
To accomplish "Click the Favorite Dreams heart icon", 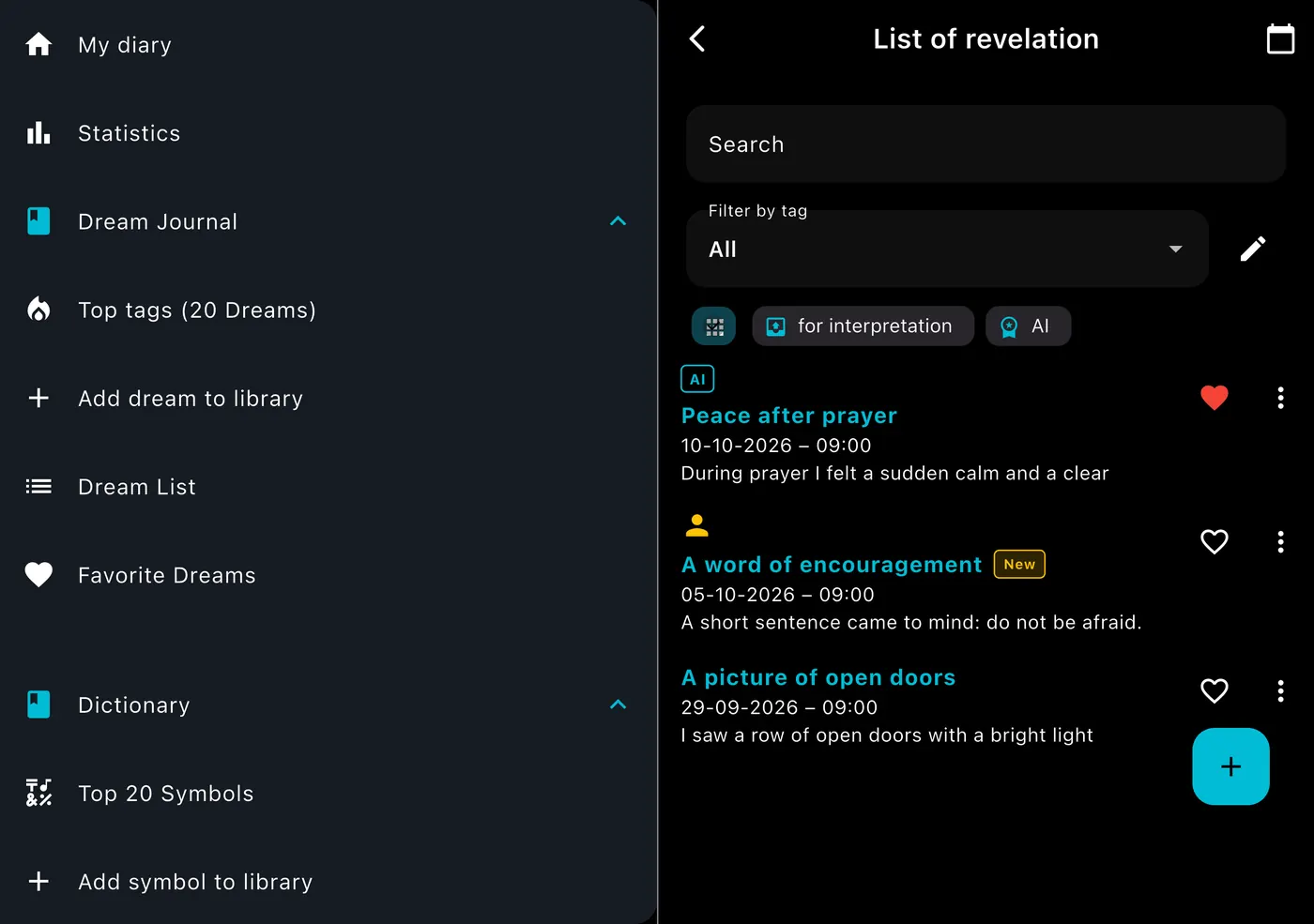I will pos(38,574).
